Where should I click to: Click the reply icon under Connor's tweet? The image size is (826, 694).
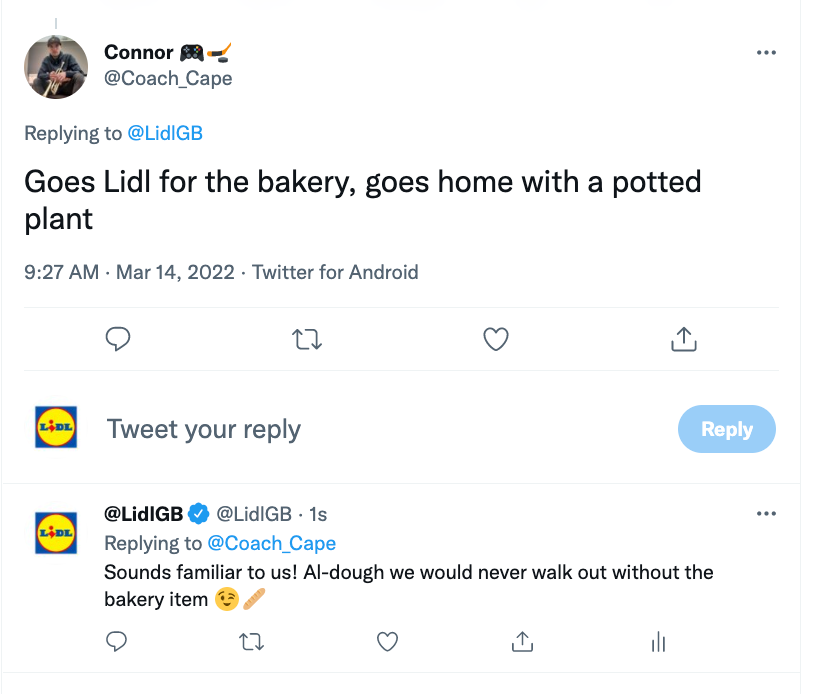tap(117, 339)
